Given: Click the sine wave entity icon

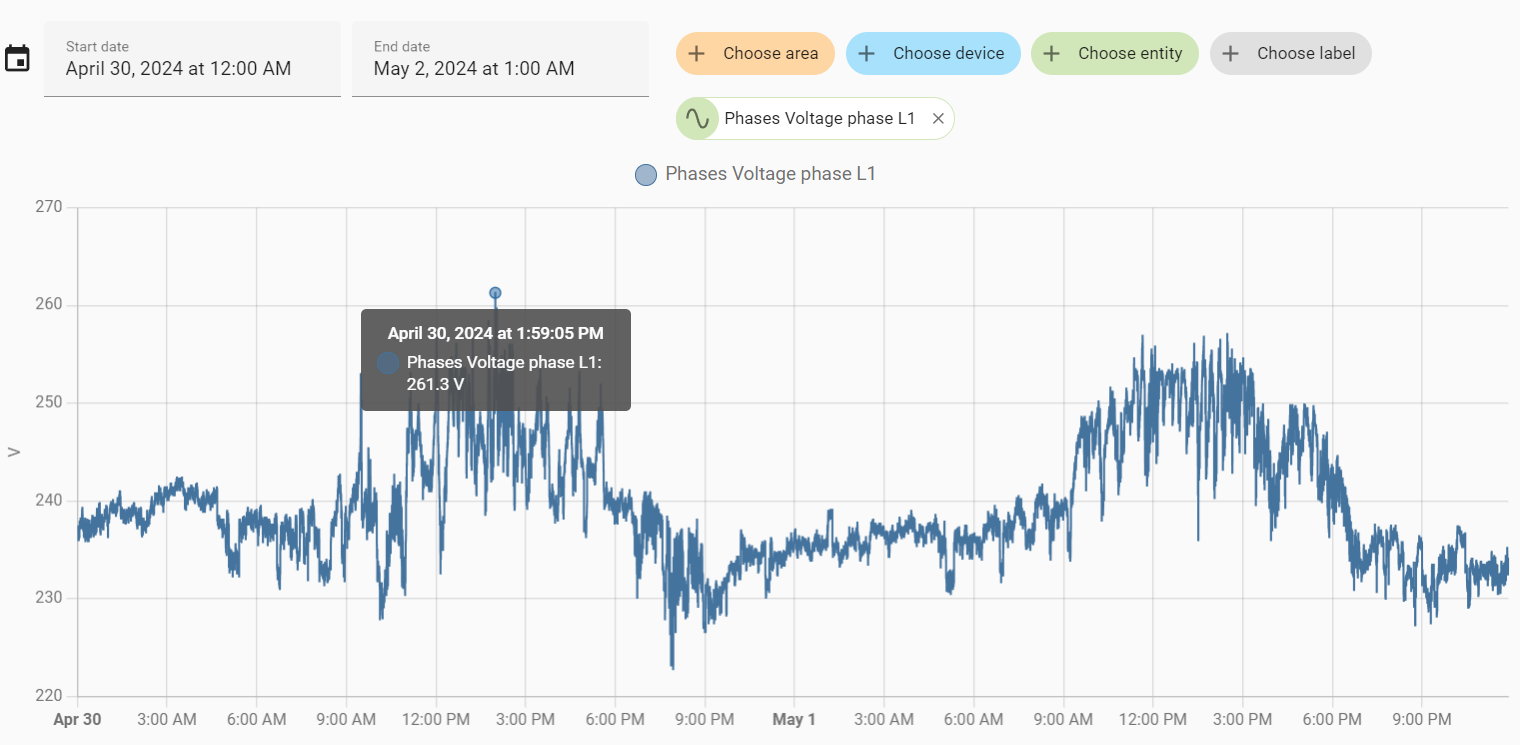Looking at the screenshot, I should tap(697, 119).
